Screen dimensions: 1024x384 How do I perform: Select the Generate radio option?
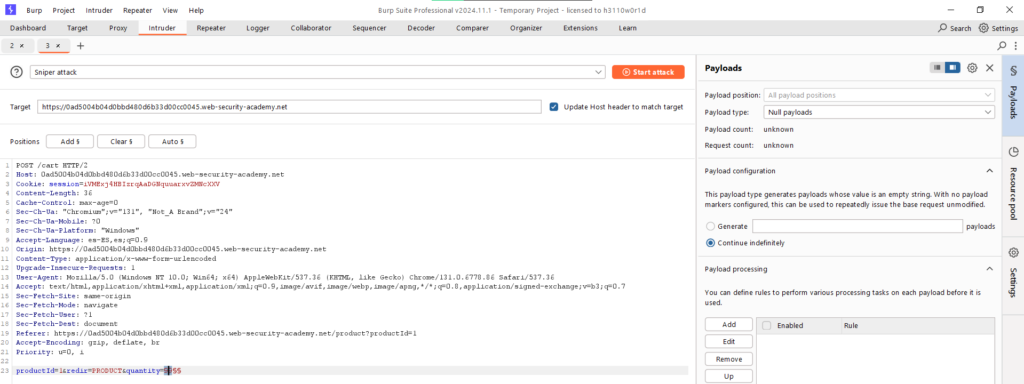710,227
